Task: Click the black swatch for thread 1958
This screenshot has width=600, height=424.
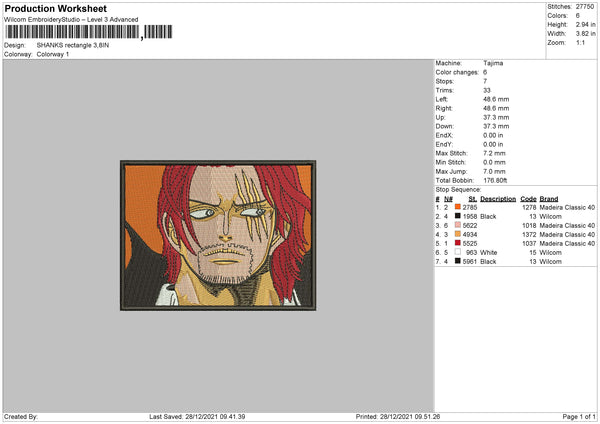Action: pos(457,216)
